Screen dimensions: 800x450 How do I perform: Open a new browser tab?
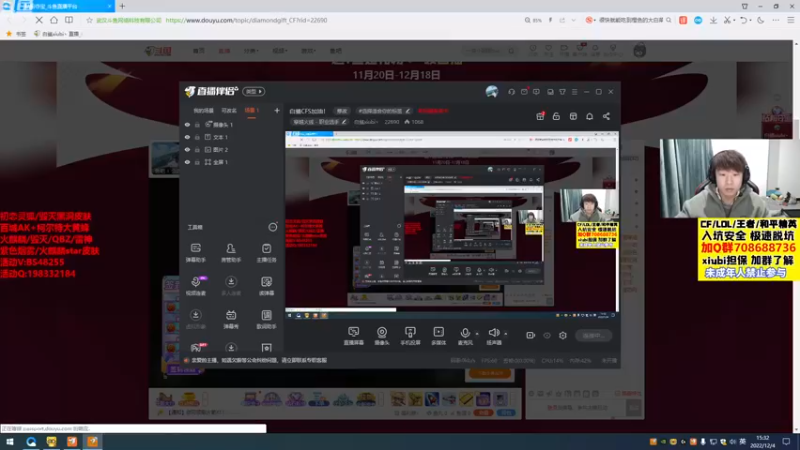pos(122,6)
